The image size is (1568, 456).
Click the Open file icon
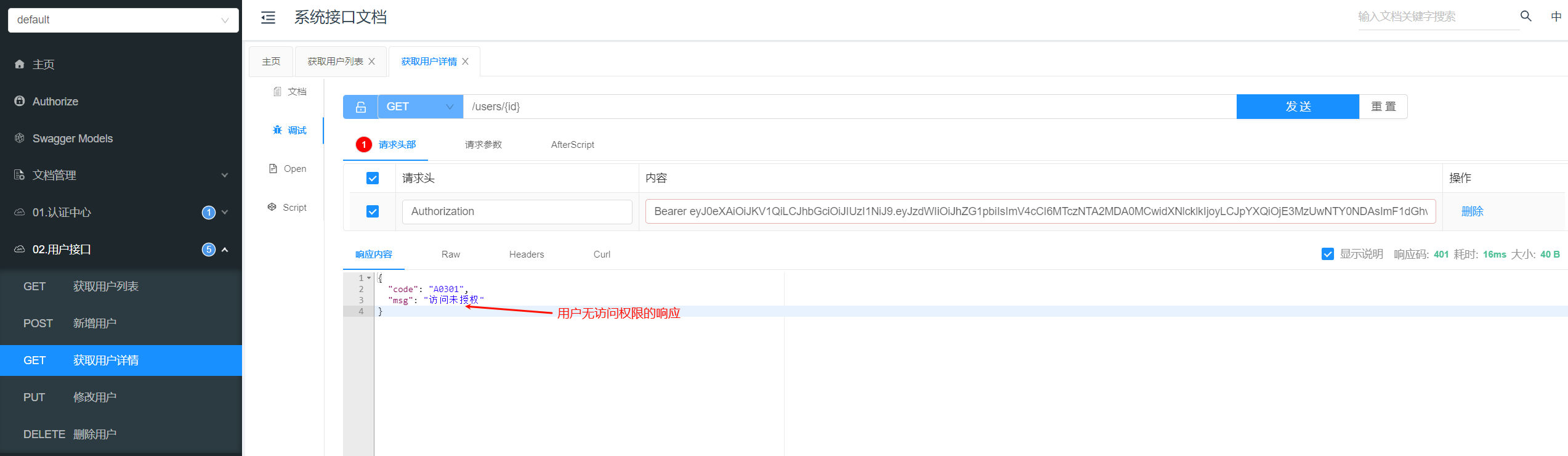[x=273, y=169]
